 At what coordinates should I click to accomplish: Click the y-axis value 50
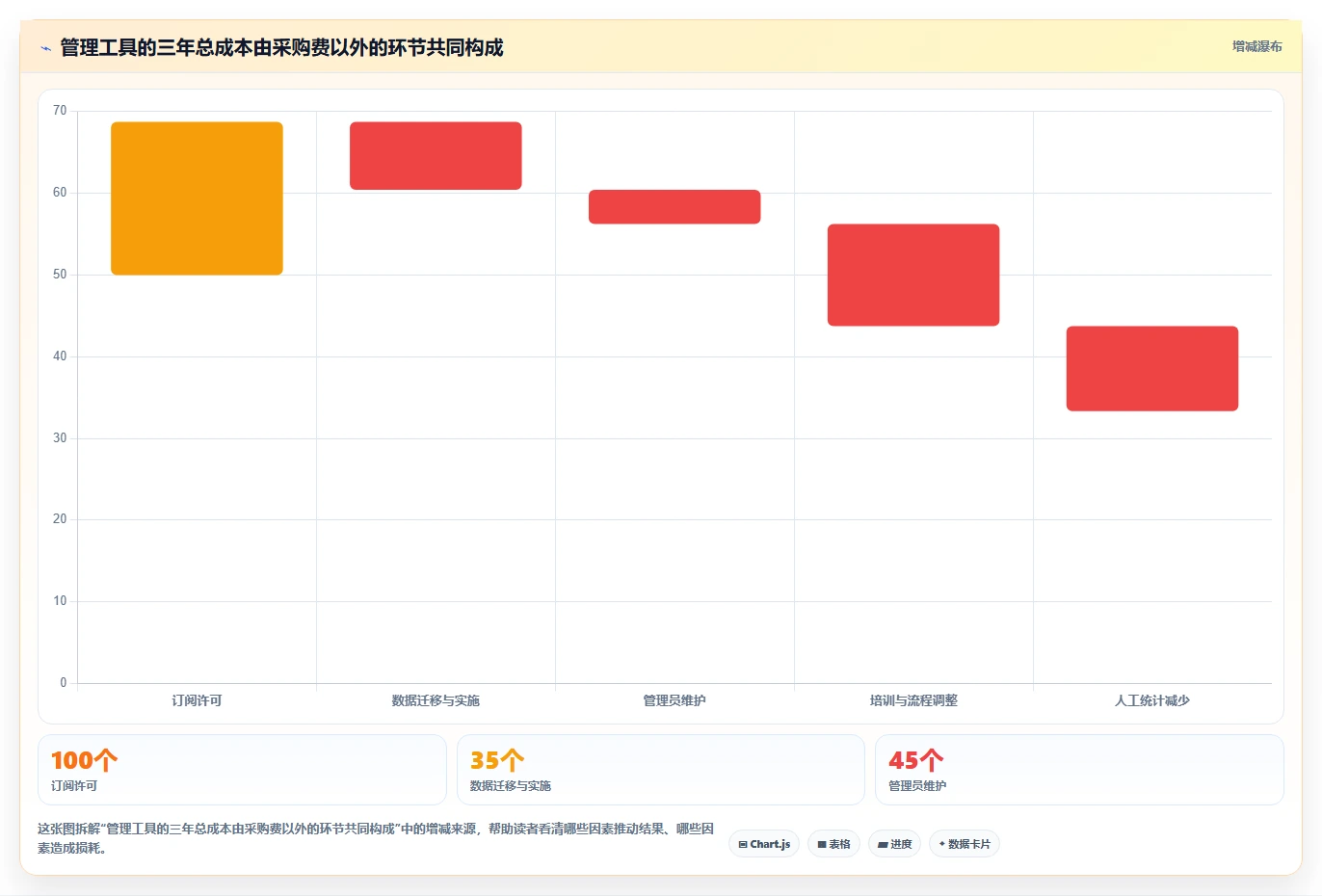tap(60, 275)
